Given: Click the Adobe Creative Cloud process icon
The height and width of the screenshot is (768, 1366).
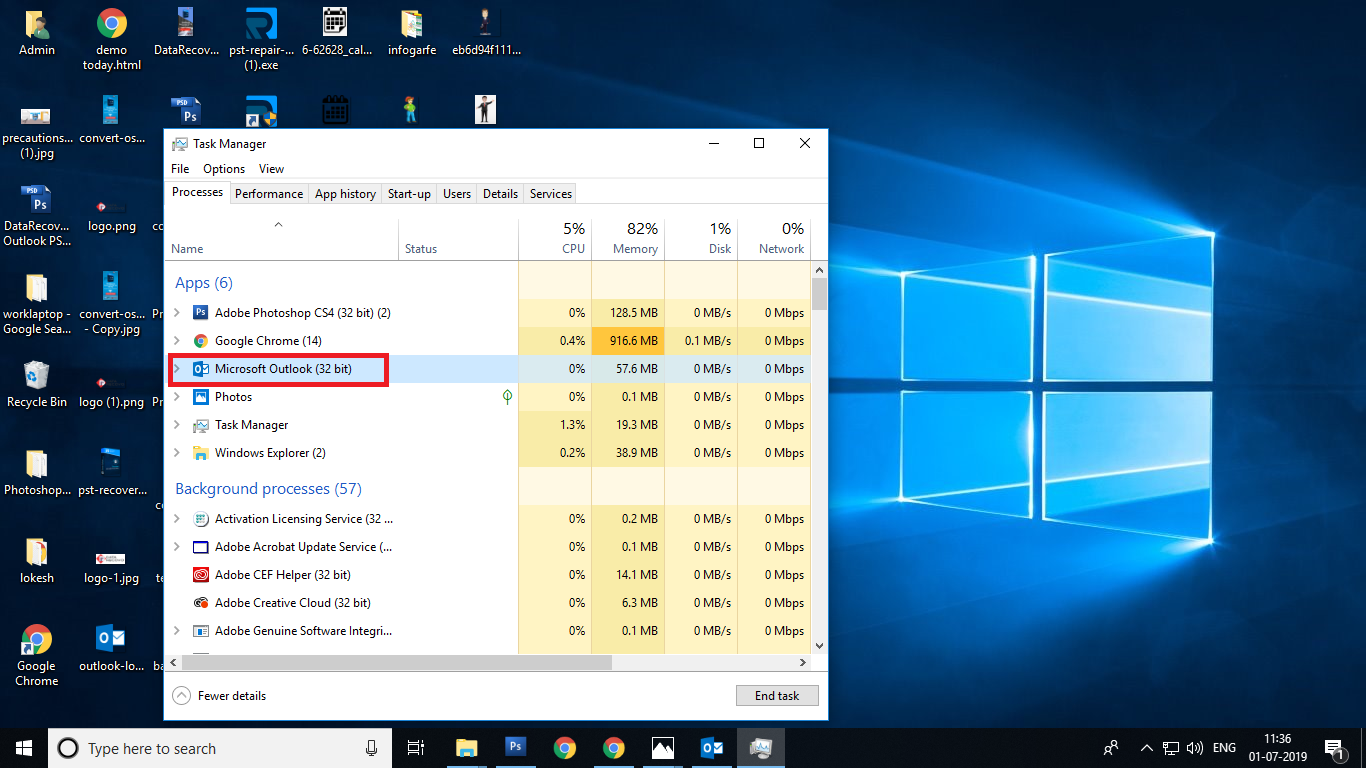Looking at the screenshot, I should [x=200, y=603].
